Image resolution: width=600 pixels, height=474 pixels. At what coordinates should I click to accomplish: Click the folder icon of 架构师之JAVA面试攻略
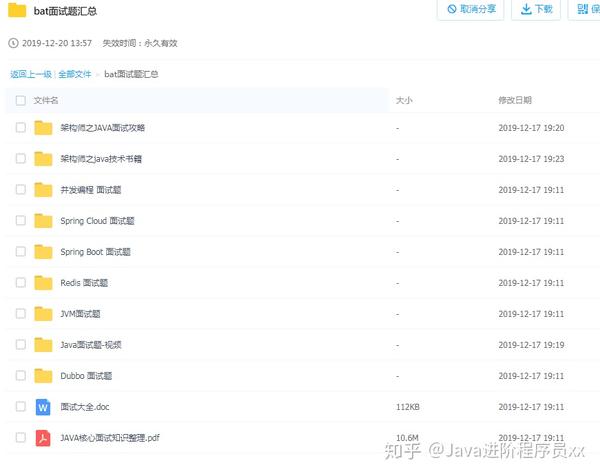click(x=43, y=128)
